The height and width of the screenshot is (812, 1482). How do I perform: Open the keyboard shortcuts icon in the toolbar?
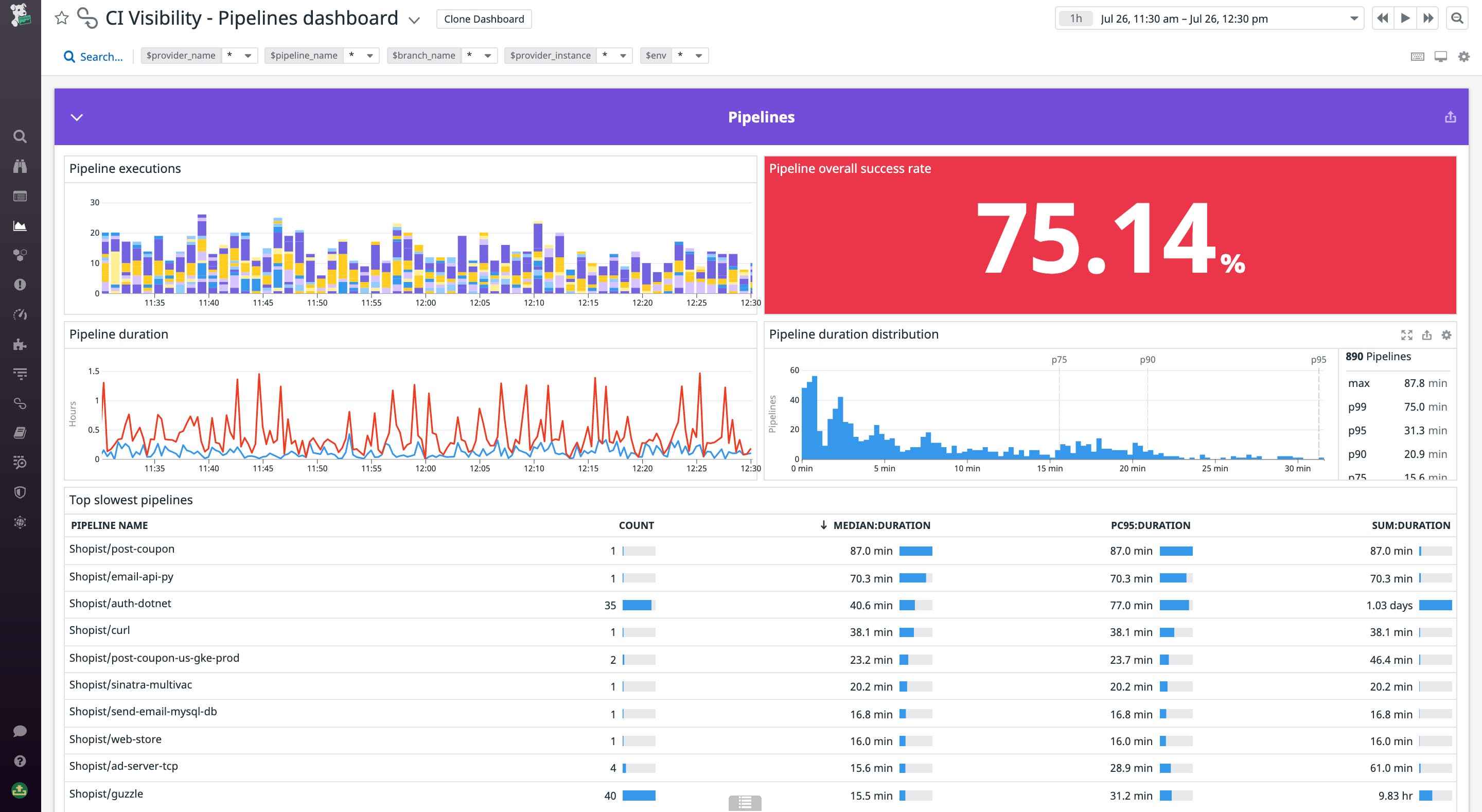(1417, 57)
